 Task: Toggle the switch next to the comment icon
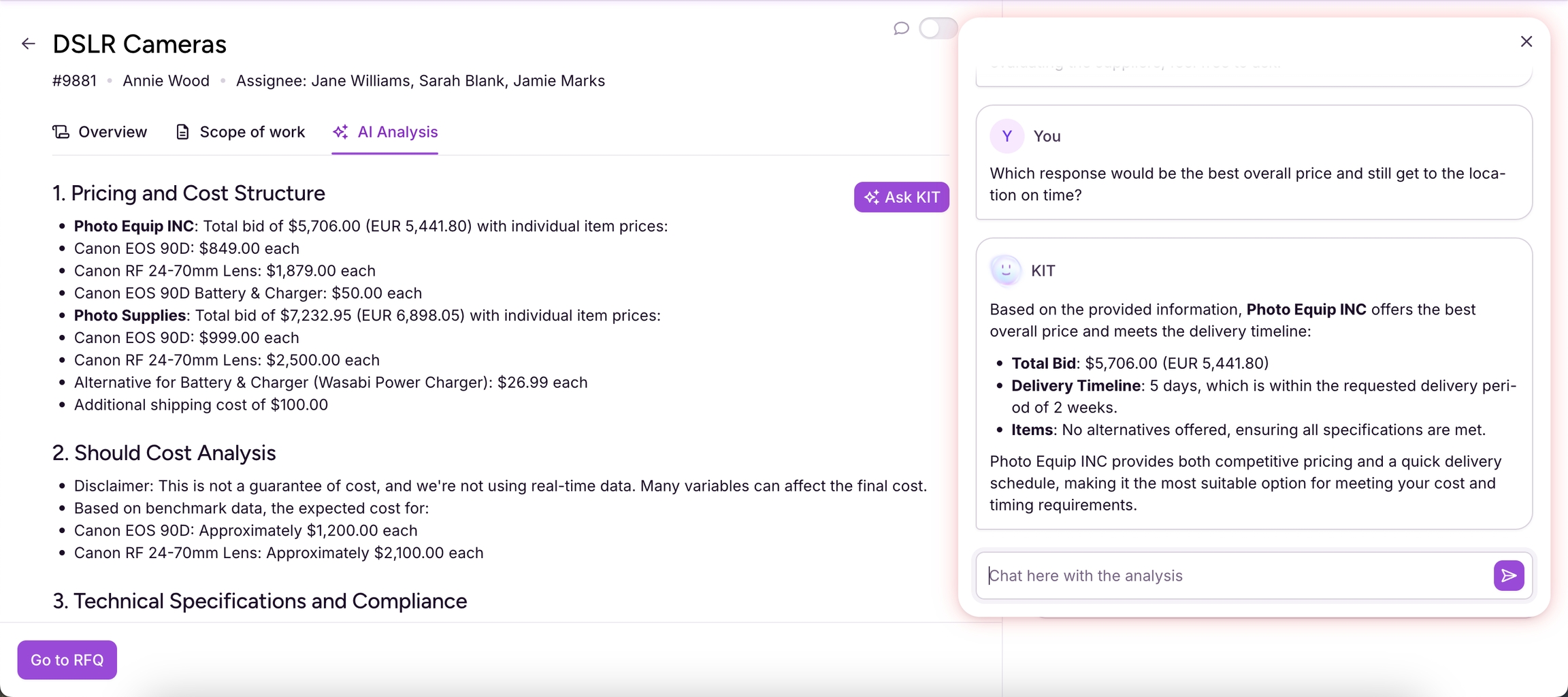pos(938,28)
